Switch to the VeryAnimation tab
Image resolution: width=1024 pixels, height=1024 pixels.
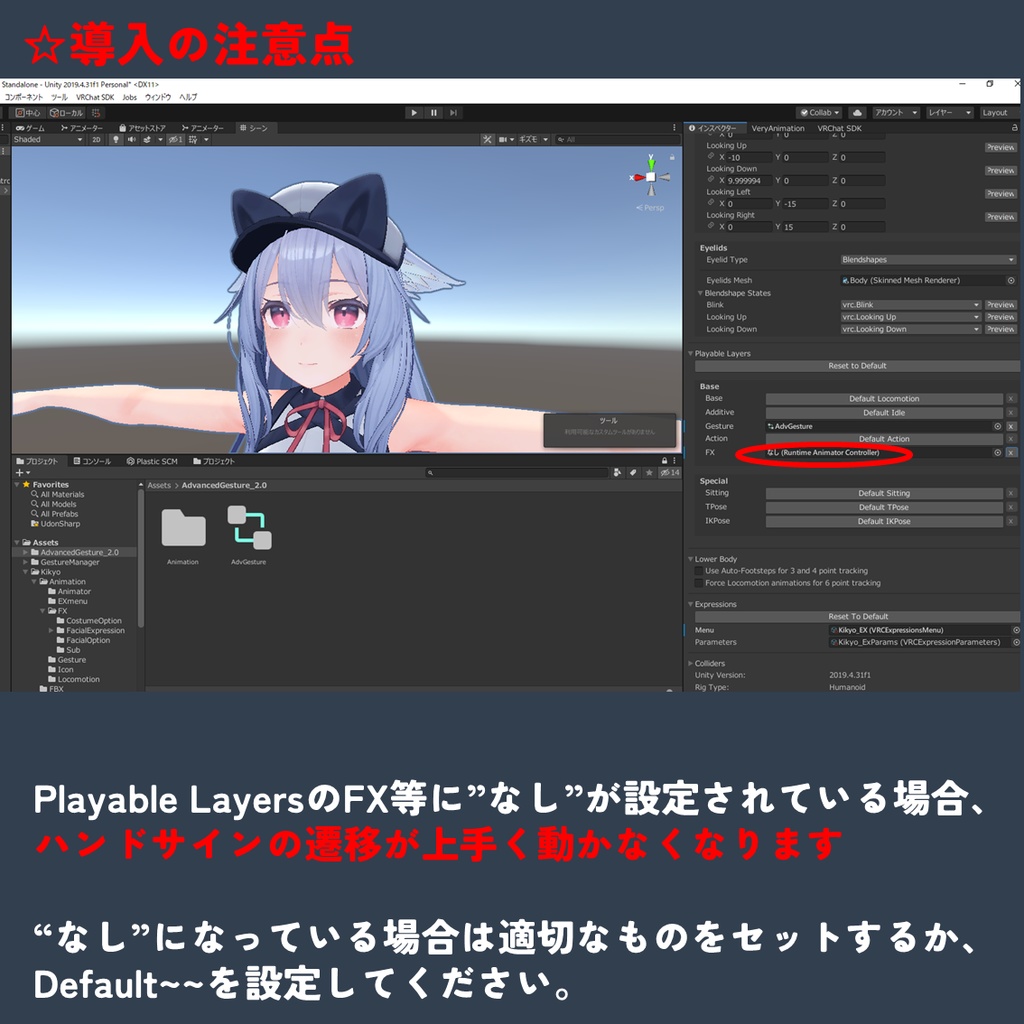778,129
